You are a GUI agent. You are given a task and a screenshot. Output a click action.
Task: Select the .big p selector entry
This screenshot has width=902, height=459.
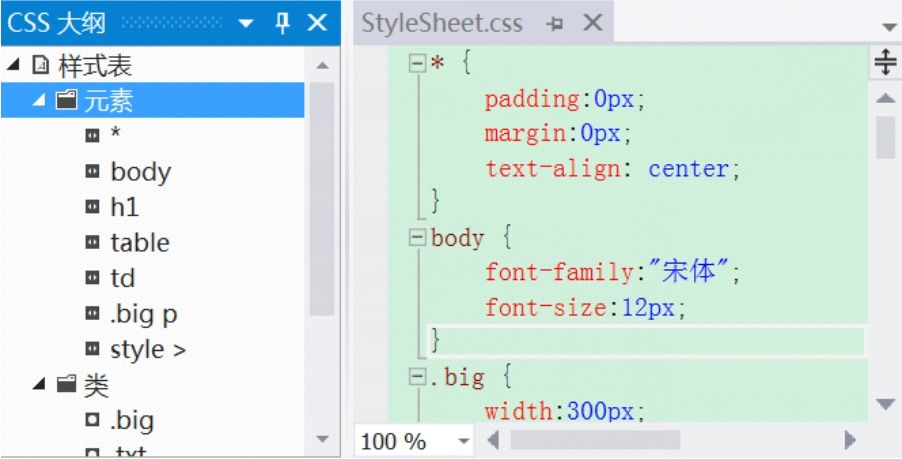pyautogui.click(x=144, y=314)
